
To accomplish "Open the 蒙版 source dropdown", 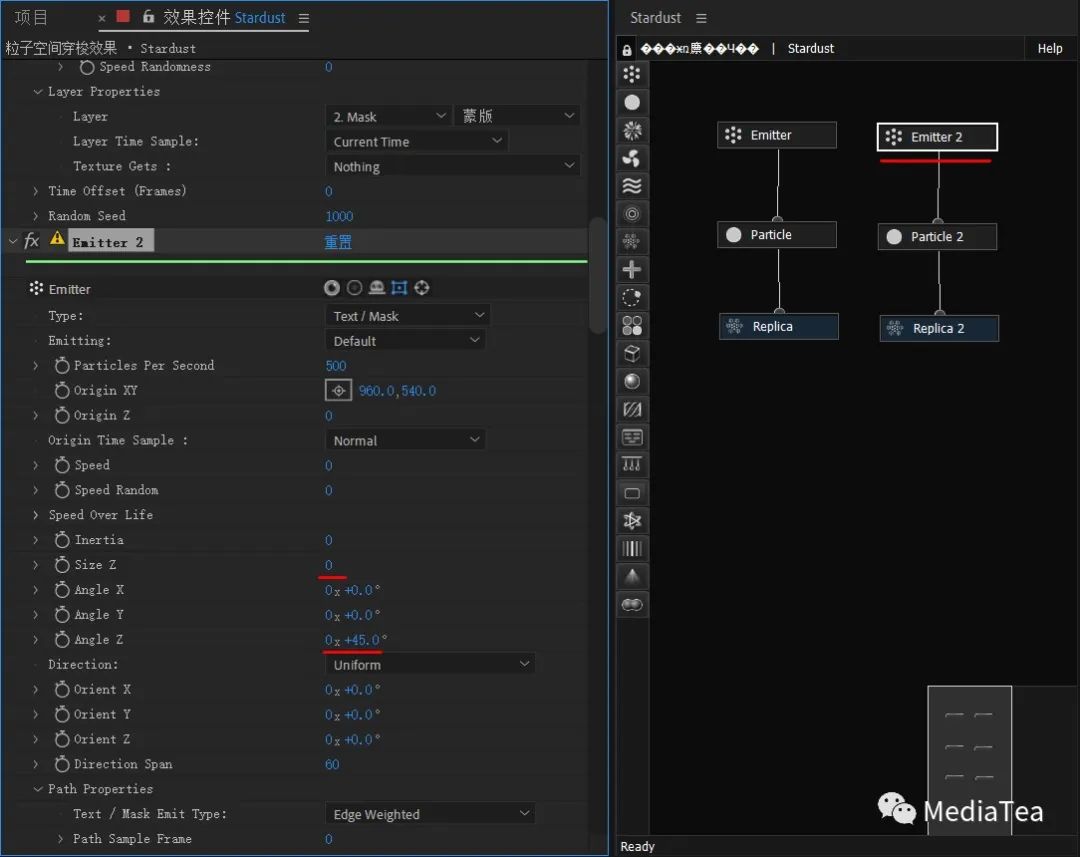I will click(517, 116).
